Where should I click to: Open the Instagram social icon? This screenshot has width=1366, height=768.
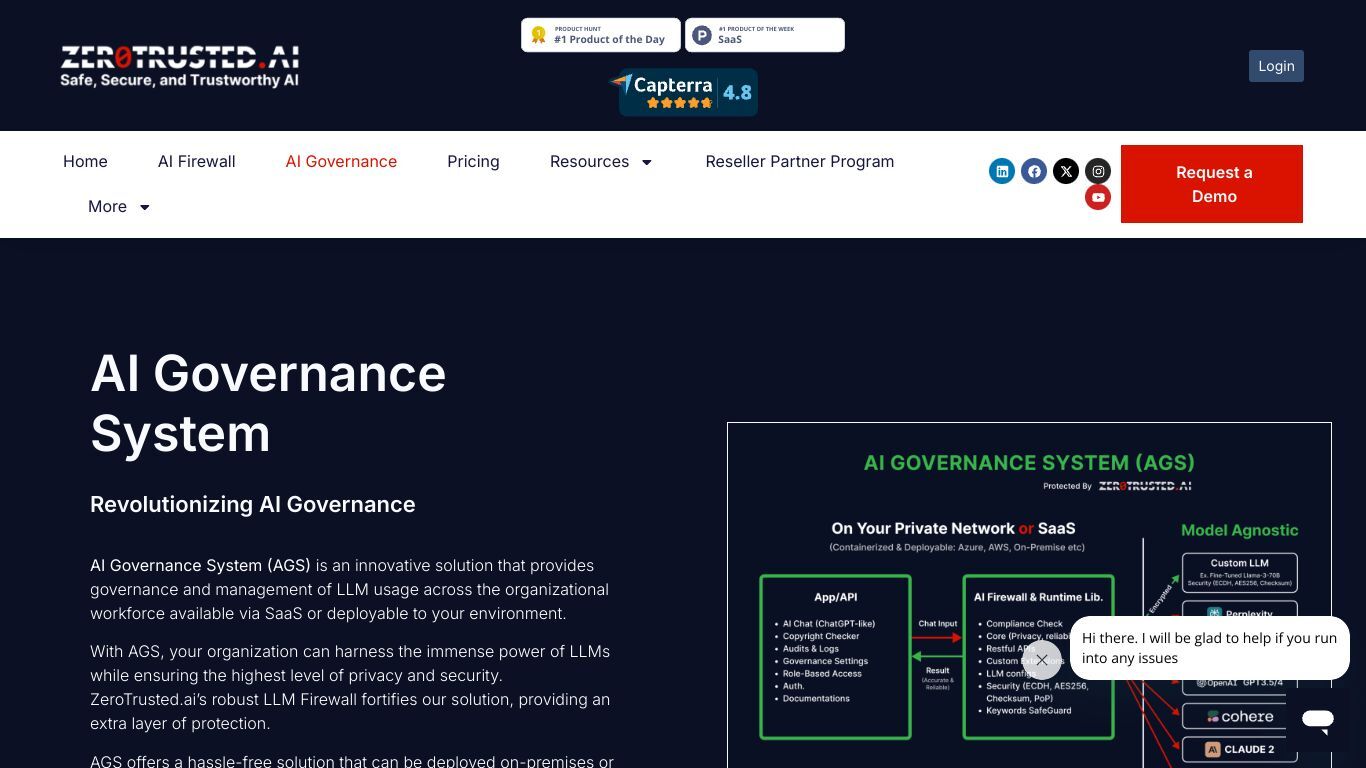tap(1098, 171)
